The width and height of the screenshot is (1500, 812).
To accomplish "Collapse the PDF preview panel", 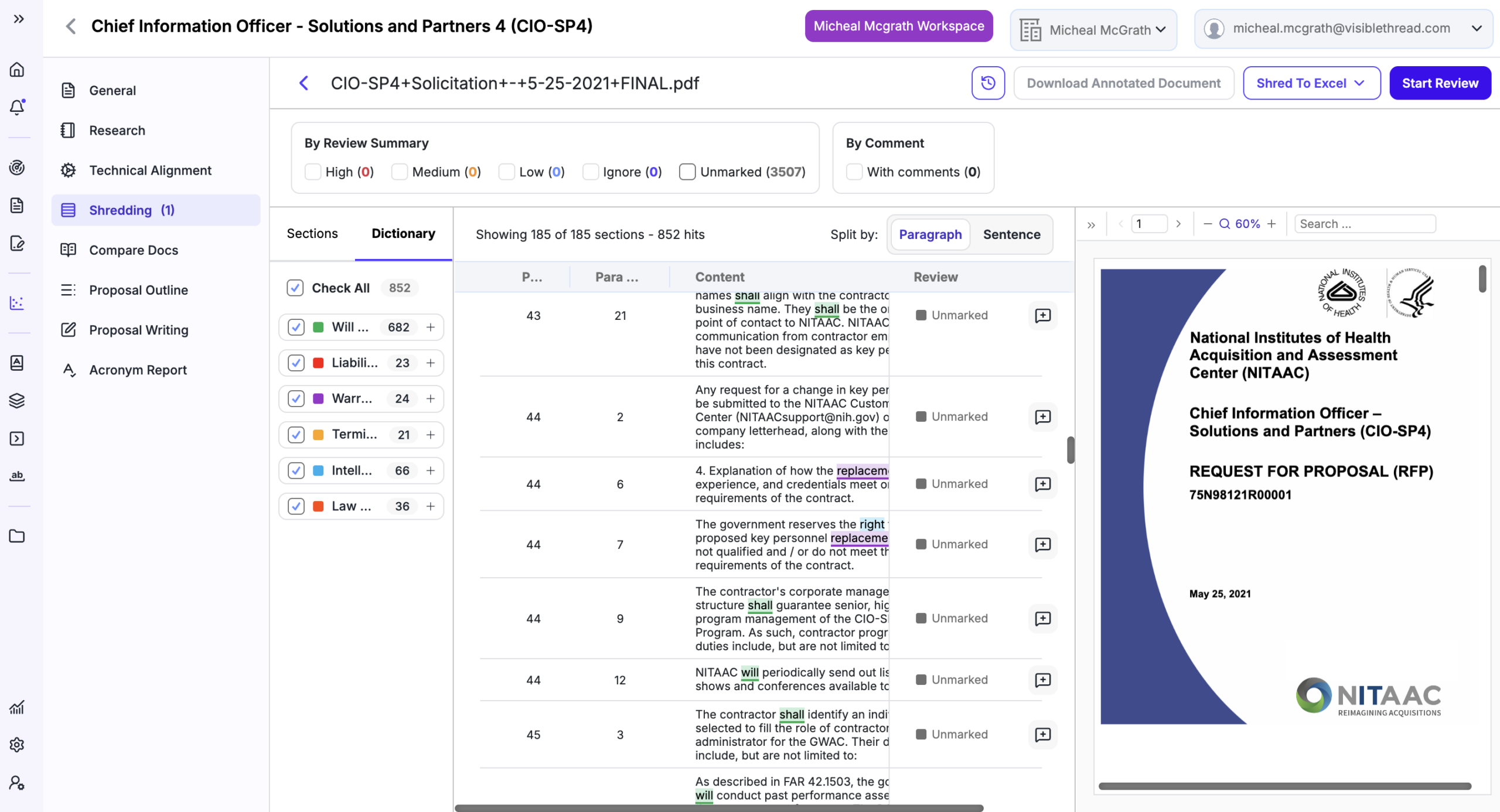I will pyautogui.click(x=1091, y=224).
